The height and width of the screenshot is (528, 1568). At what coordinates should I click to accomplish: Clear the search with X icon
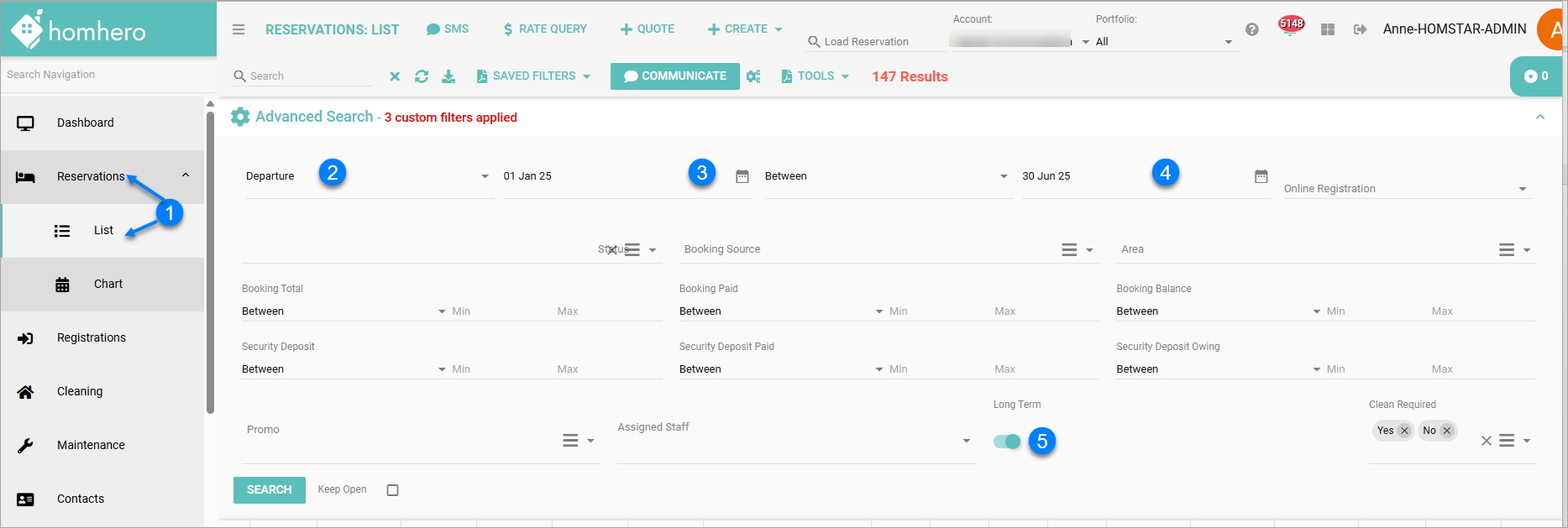pyautogui.click(x=395, y=76)
